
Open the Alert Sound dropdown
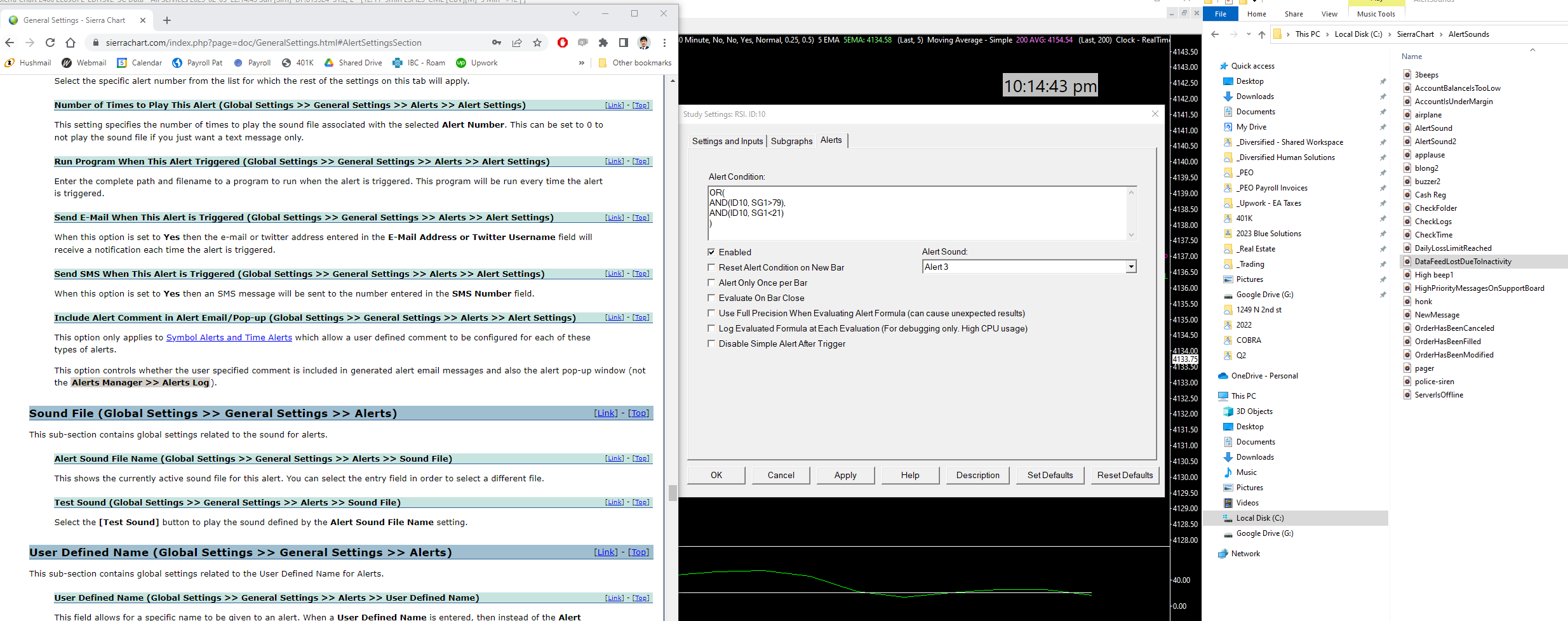[1130, 267]
